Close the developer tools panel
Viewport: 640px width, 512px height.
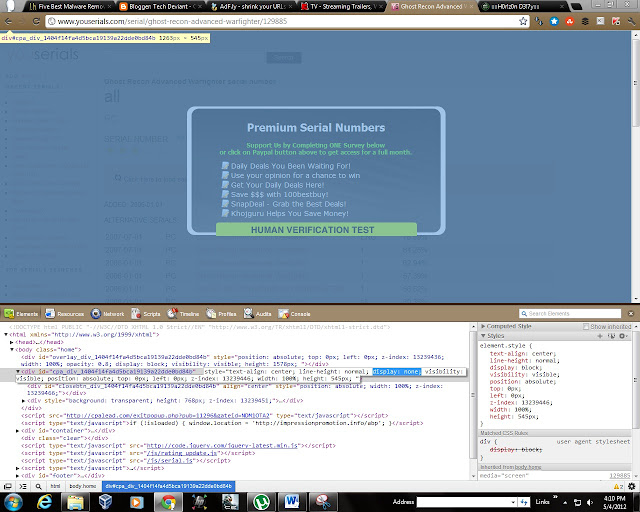click(631, 314)
